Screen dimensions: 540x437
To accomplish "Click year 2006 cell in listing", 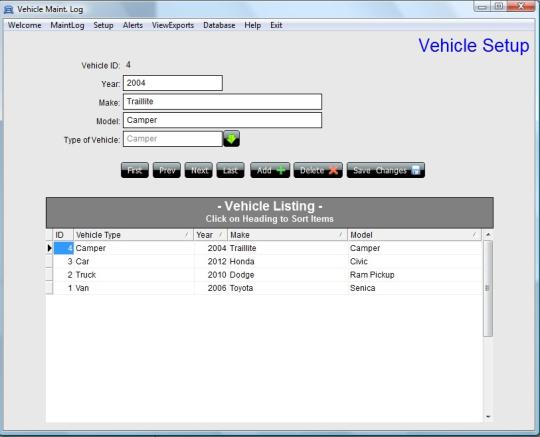I will [x=211, y=288].
